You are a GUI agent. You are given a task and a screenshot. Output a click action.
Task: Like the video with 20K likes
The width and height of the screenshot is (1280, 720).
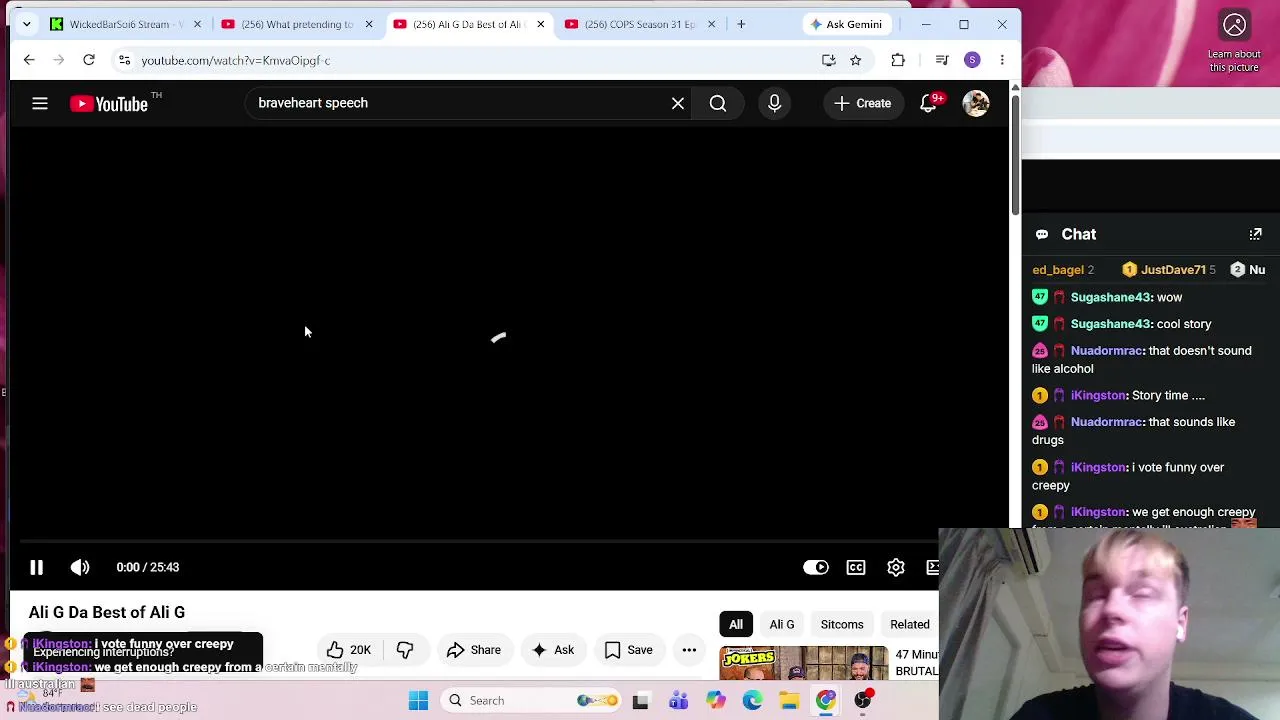(348, 650)
